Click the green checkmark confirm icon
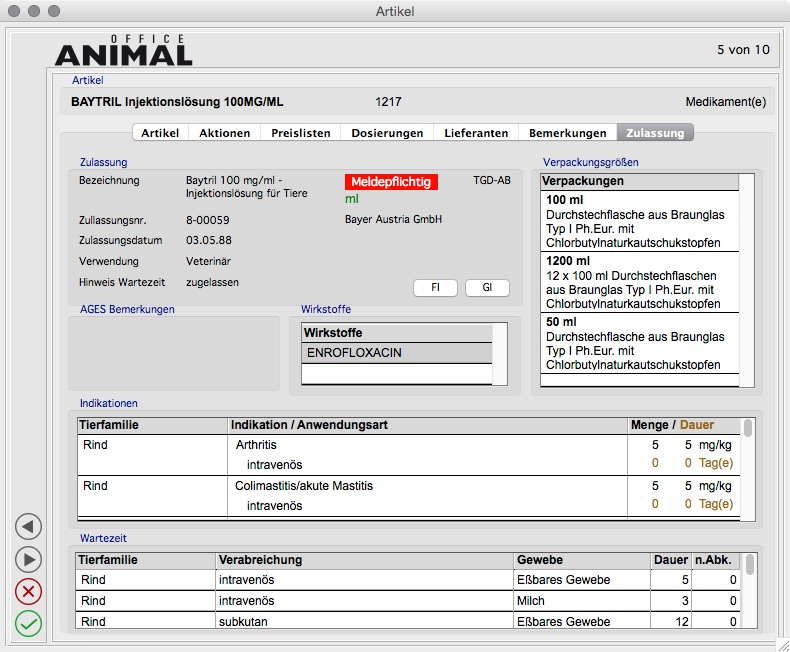The image size is (790, 652). (x=29, y=624)
